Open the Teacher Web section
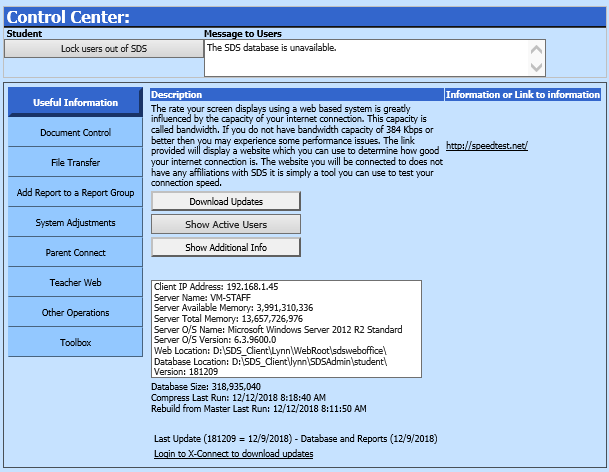Image resolution: width=609 pixels, height=472 pixels. tap(75, 282)
